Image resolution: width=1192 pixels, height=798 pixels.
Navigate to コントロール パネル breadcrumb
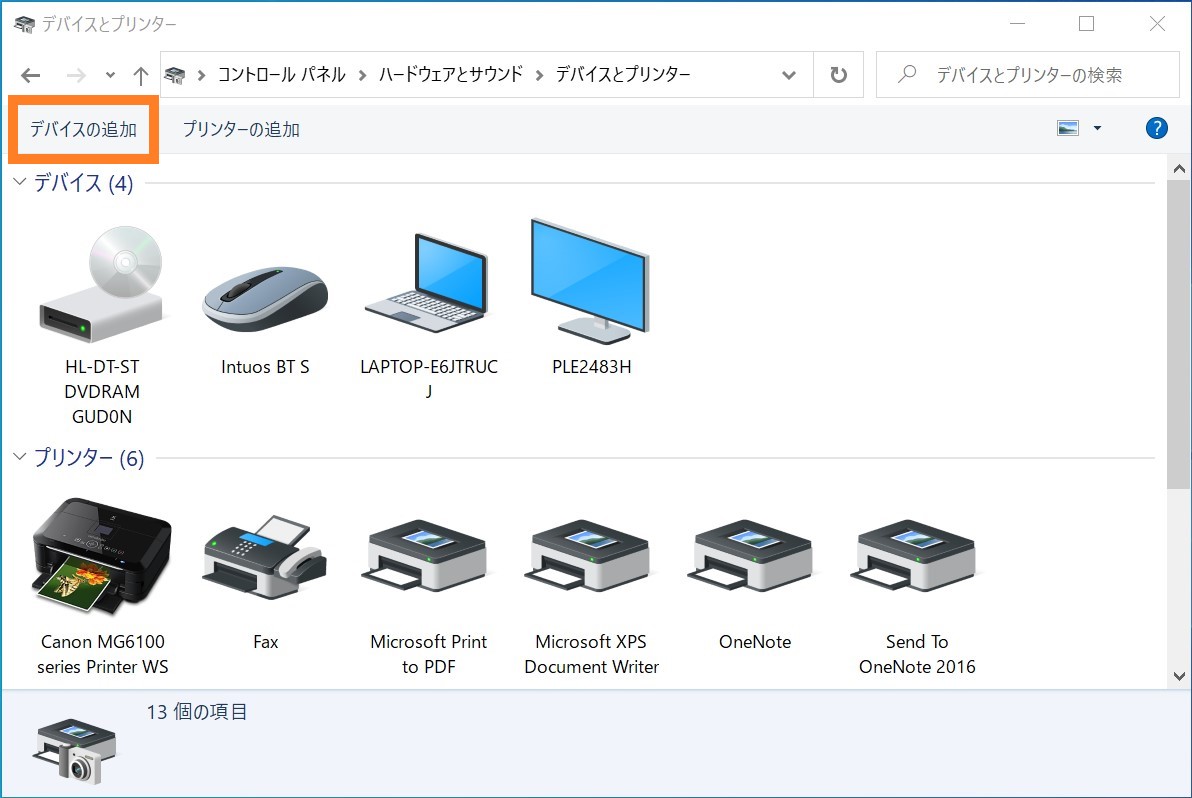tap(281, 74)
